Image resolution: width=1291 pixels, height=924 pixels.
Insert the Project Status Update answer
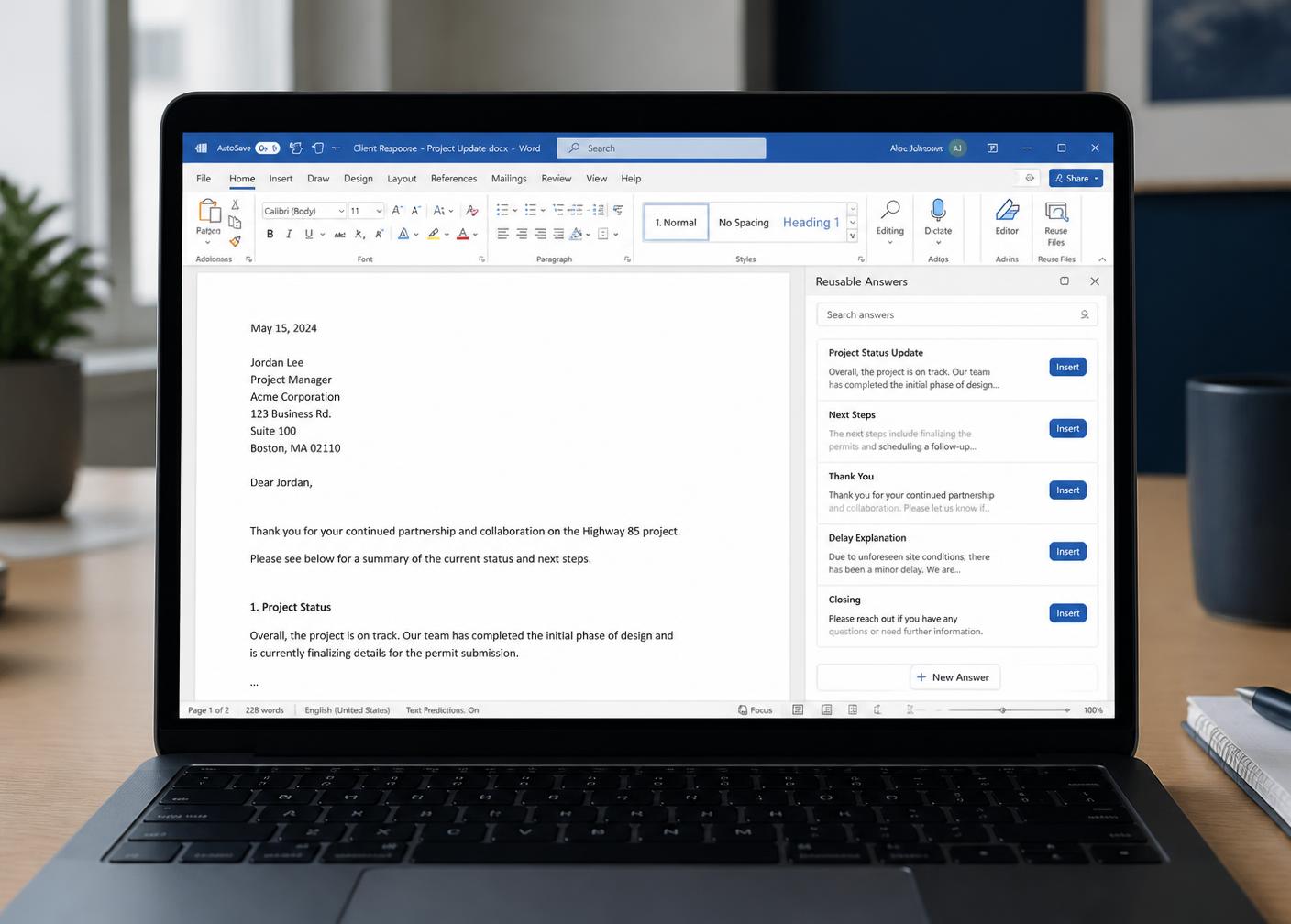pos(1067,367)
